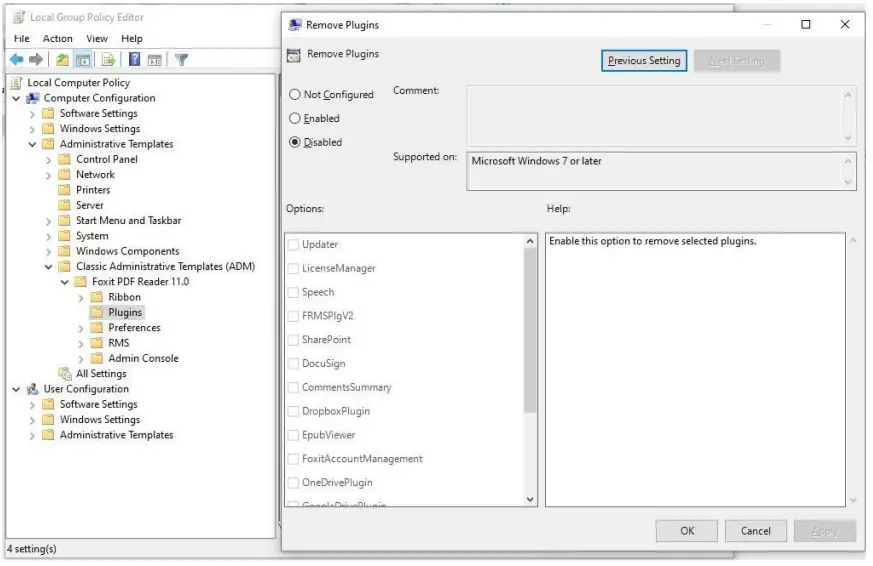This screenshot has height=566, width=873.
Task: Expand the Network node
Action: click(x=48, y=175)
